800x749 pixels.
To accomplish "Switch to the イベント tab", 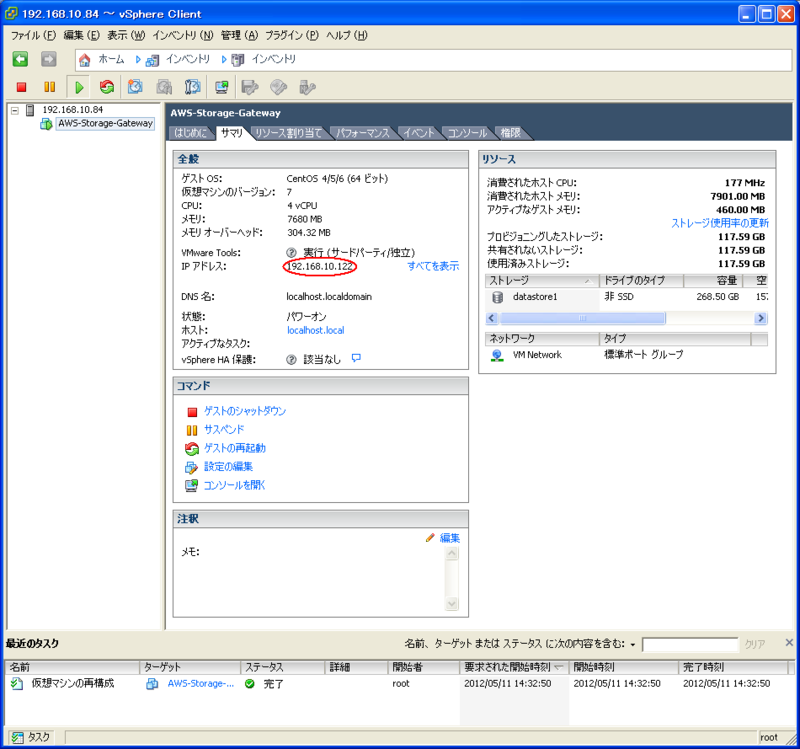I will (419, 133).
